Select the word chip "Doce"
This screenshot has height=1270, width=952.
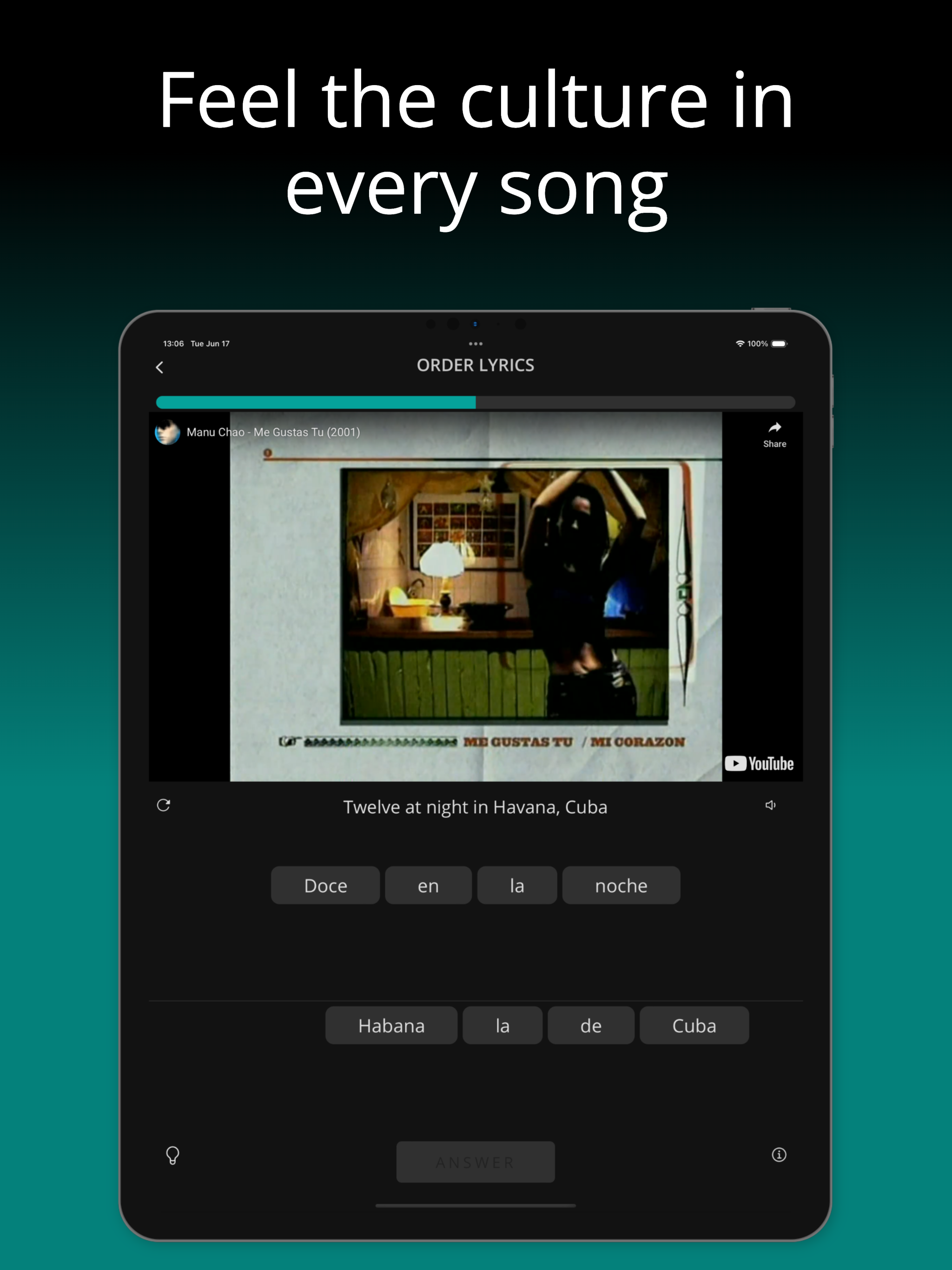(325, 885)
